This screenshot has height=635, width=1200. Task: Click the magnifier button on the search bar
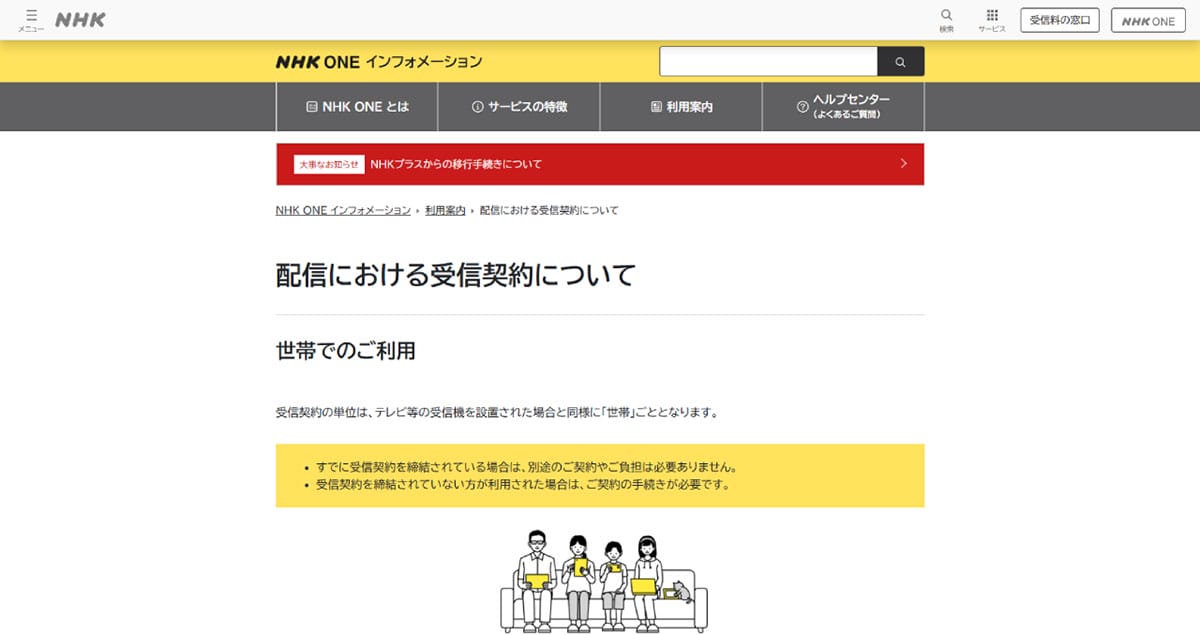pyautogui.click(x=900, y=61)
